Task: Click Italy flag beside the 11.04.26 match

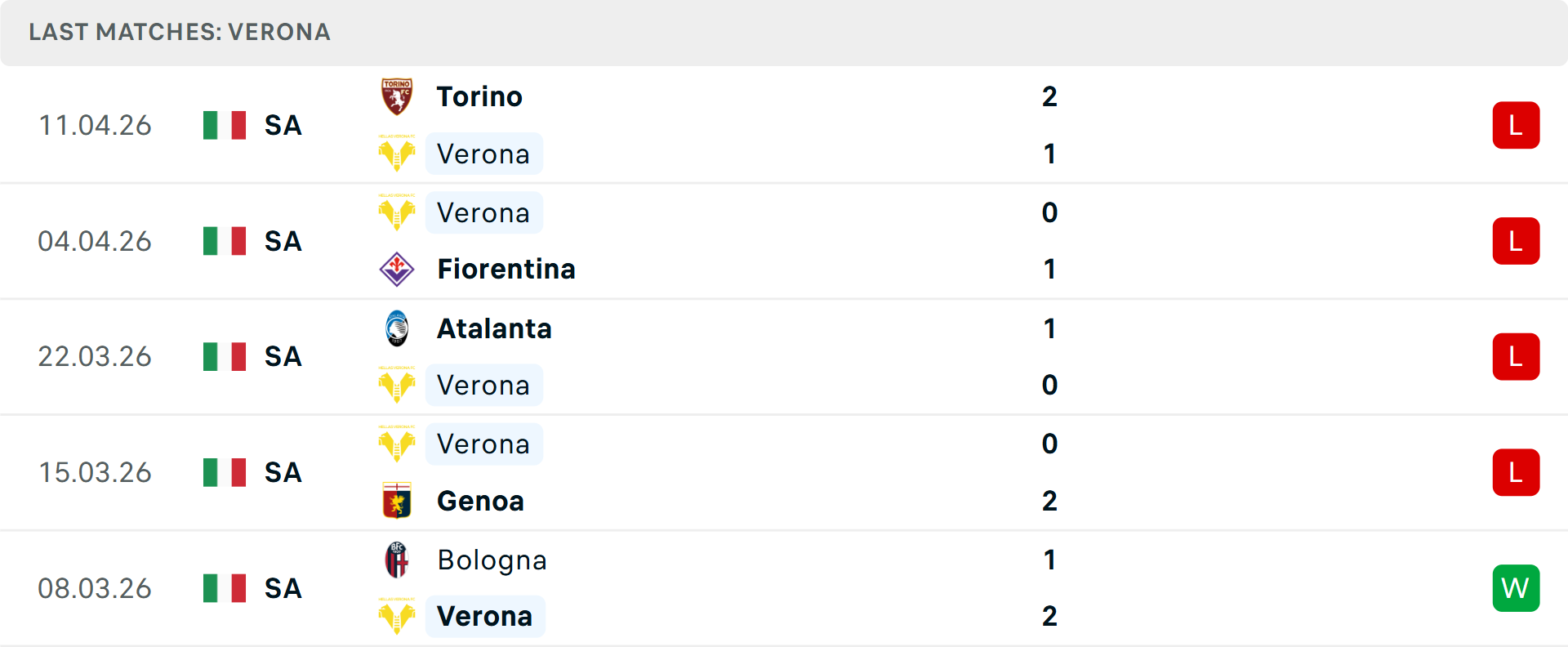Action: 225,125
